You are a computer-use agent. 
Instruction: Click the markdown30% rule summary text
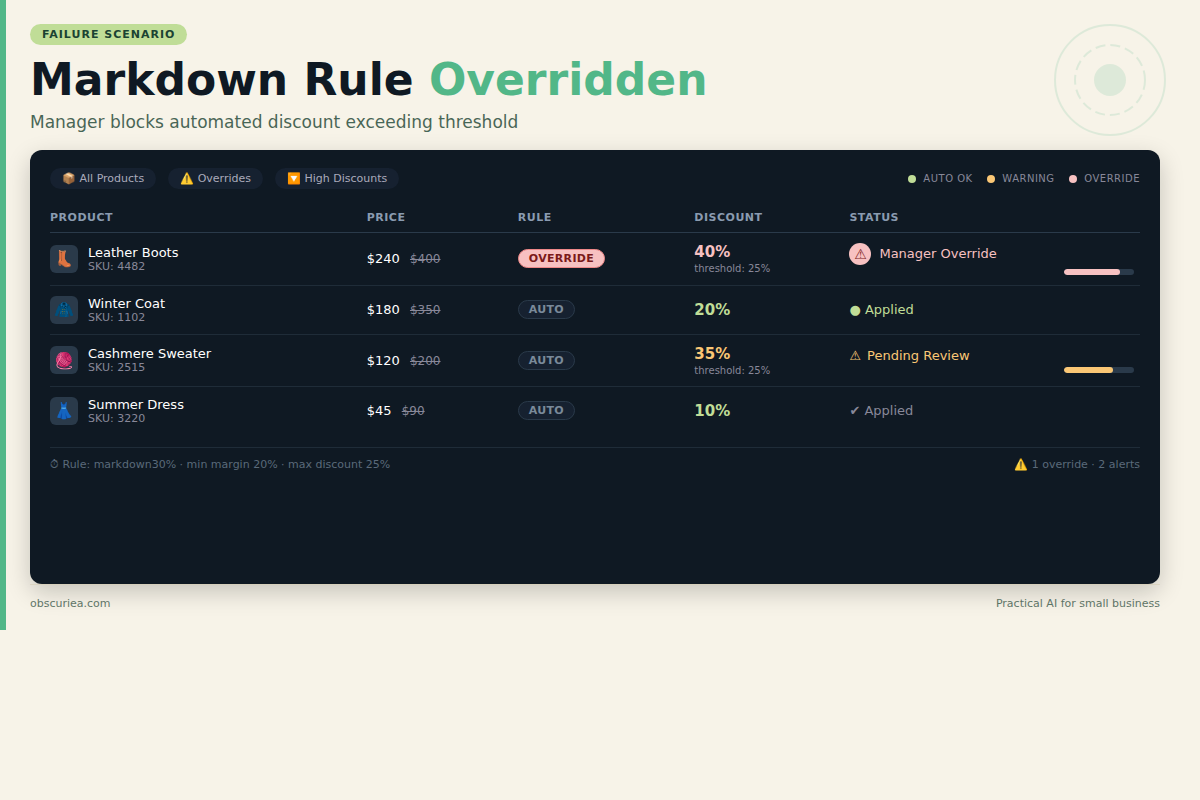226,464
